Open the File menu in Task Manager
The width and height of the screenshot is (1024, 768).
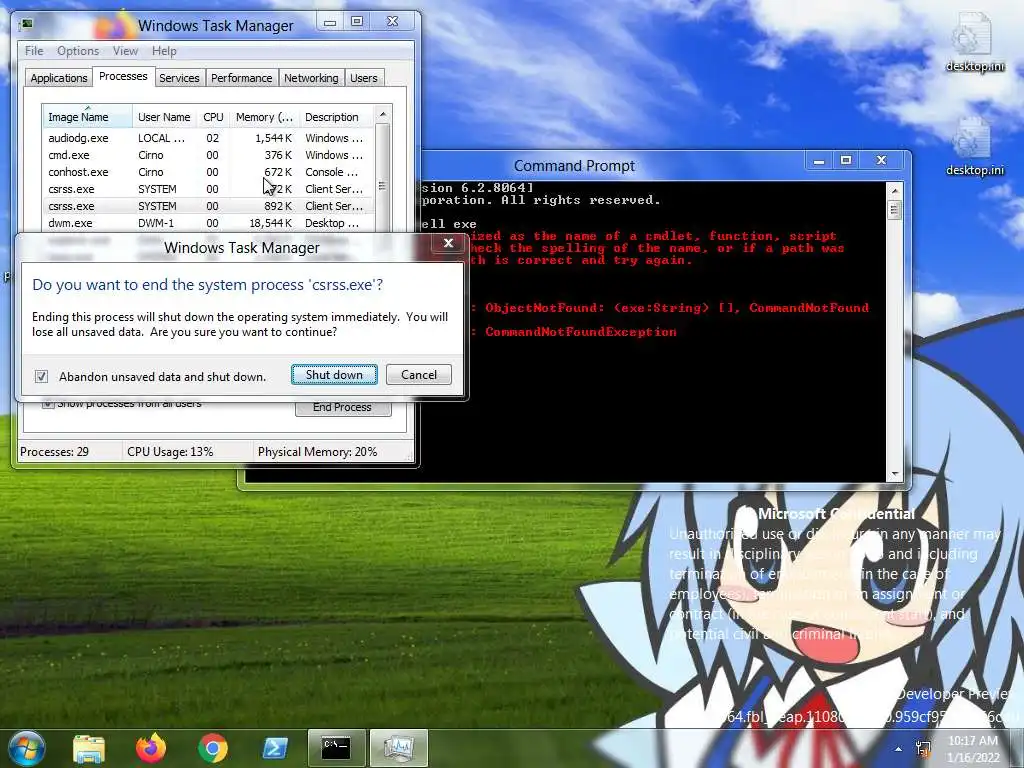point(34,51)
